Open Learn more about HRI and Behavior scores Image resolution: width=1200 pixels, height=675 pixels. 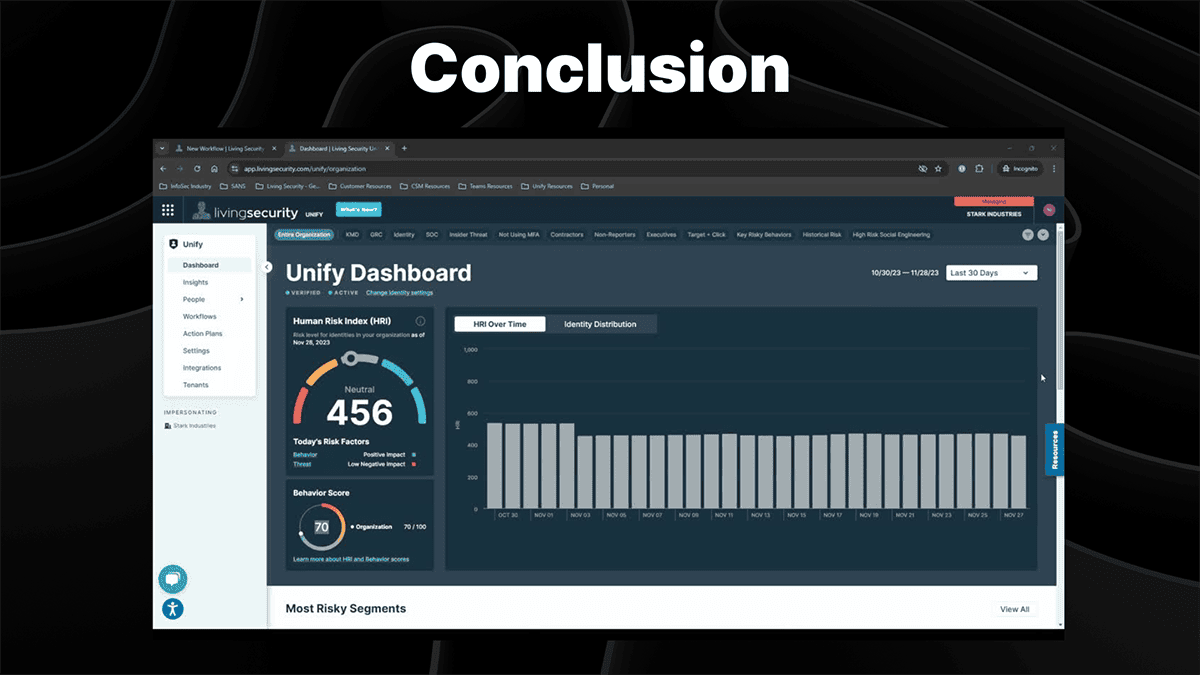coord(351,559)
